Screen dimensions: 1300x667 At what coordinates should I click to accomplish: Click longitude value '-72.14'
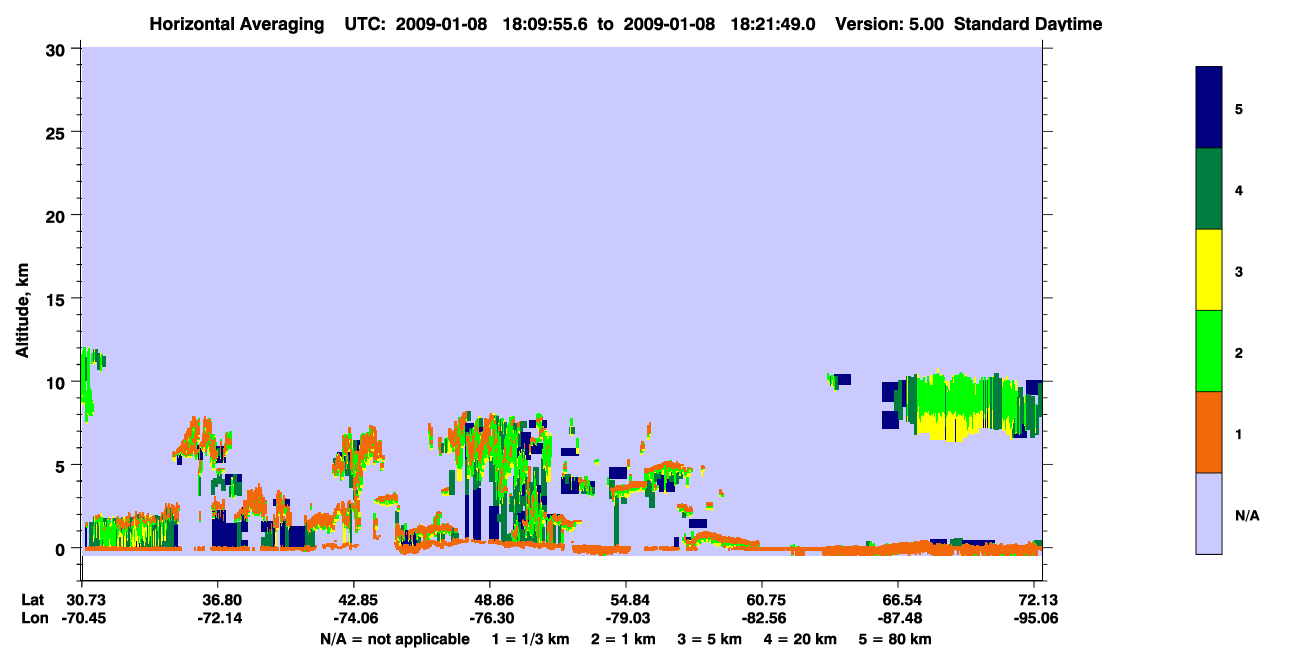[x=217, y=618]
